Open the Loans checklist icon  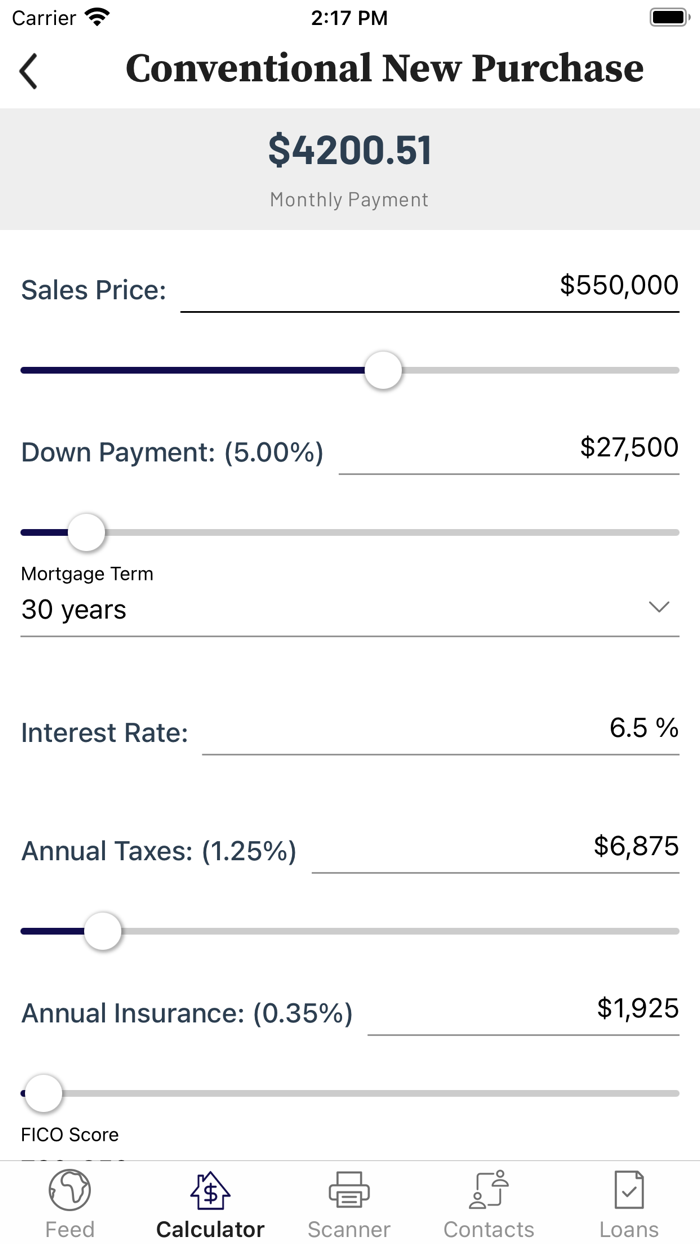pos(628,1190)
